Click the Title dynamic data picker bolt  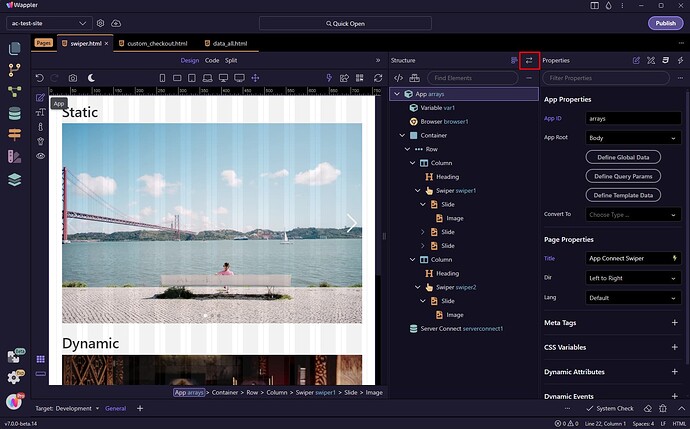[x=674, y=258]
